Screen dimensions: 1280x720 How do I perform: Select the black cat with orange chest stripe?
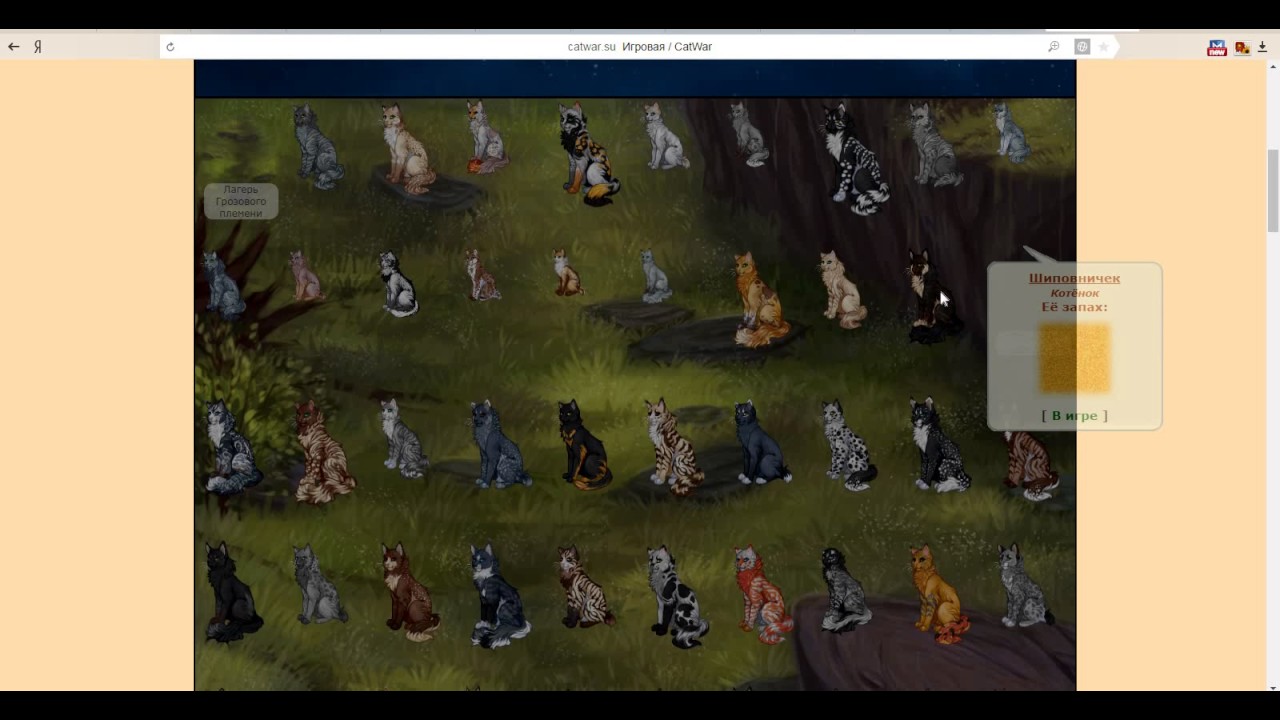tap(582, 443)
